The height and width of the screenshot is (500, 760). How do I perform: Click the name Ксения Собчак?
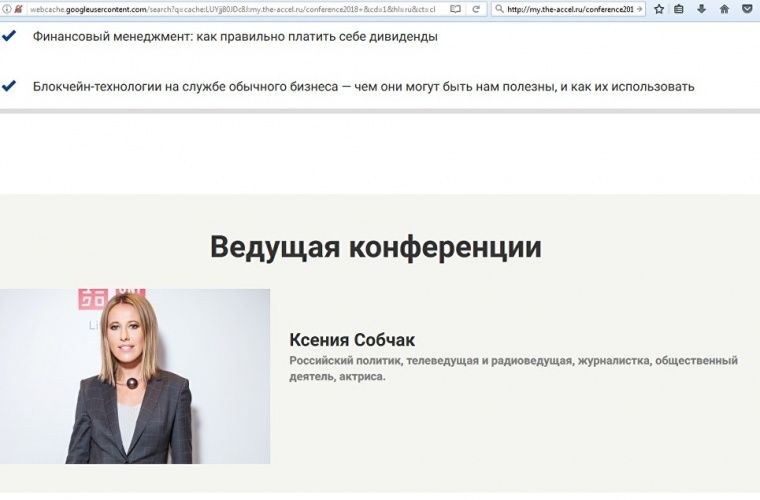351,340
